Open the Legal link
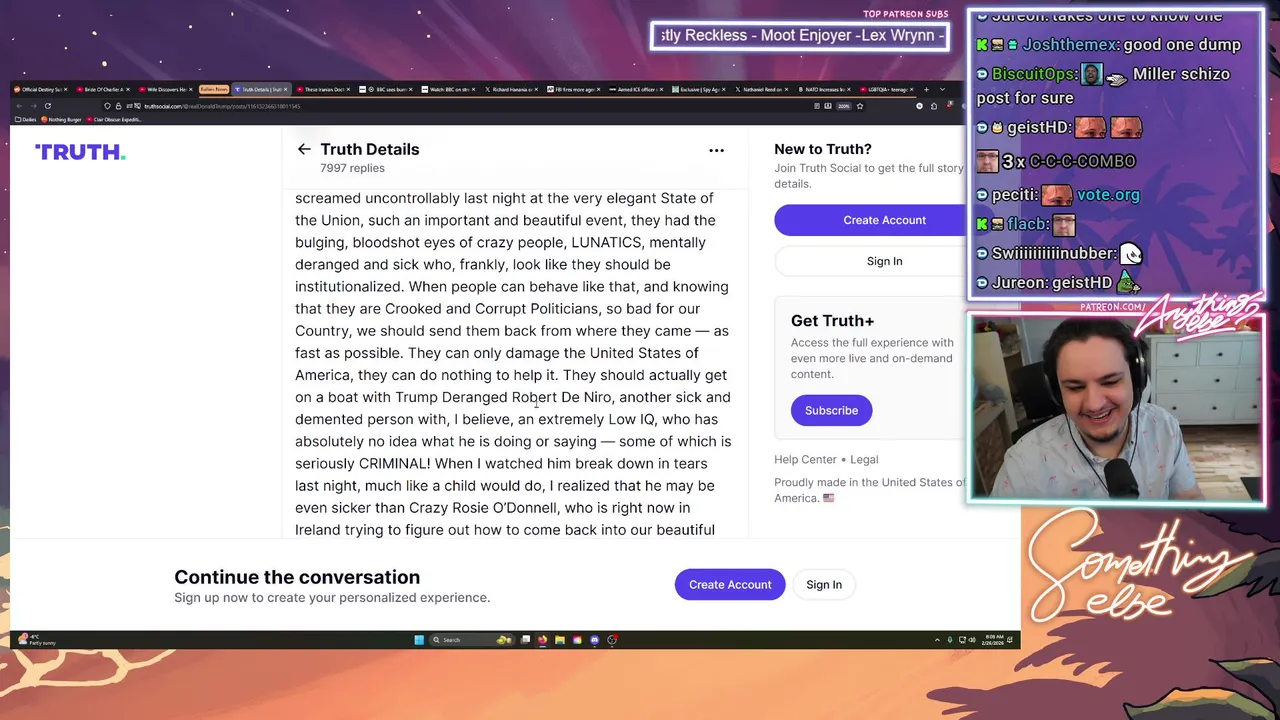This screenshot has height=720, width=1280. pos(864,459)
